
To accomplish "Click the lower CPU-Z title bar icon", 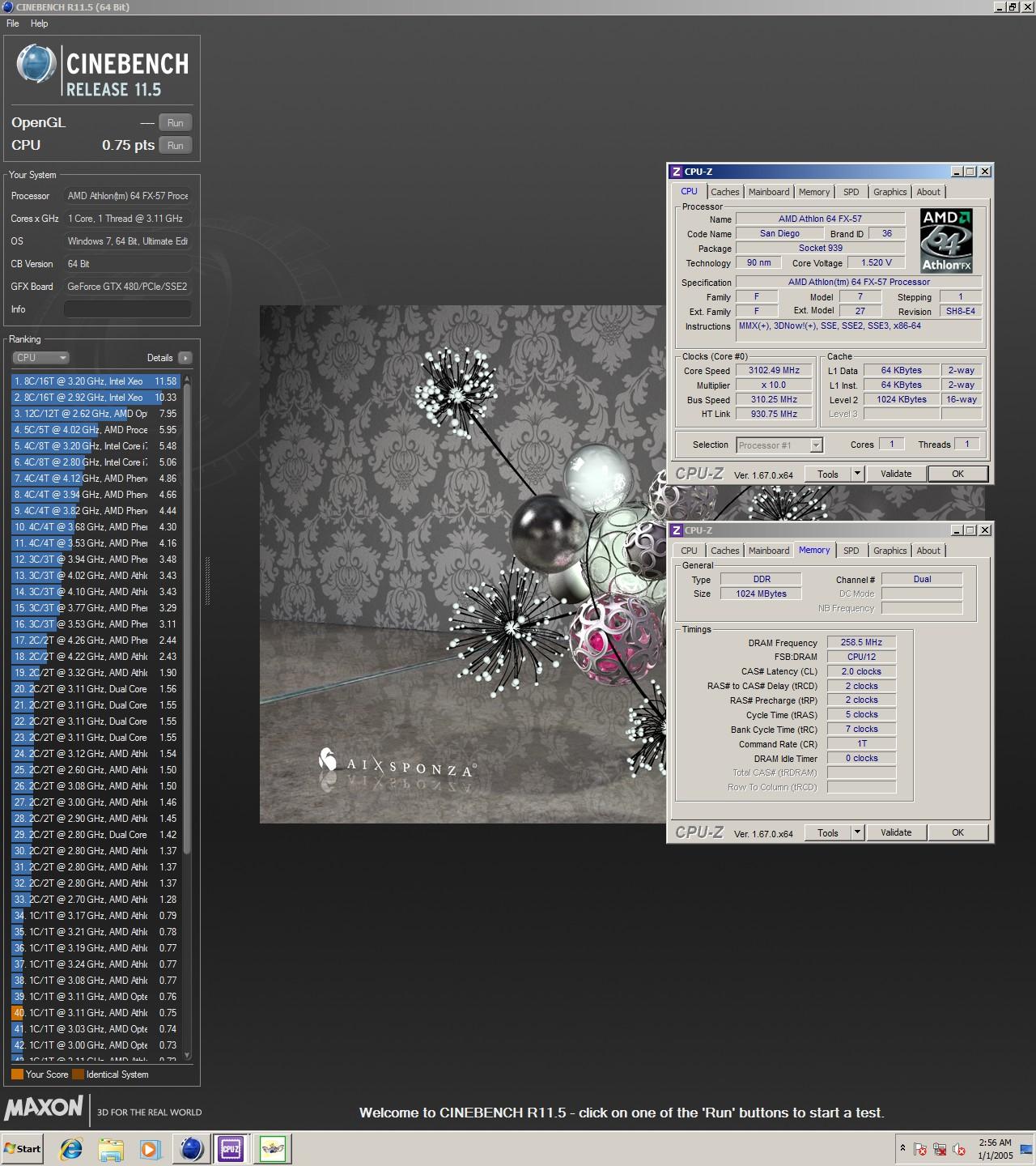I will (x=677, y=530).
